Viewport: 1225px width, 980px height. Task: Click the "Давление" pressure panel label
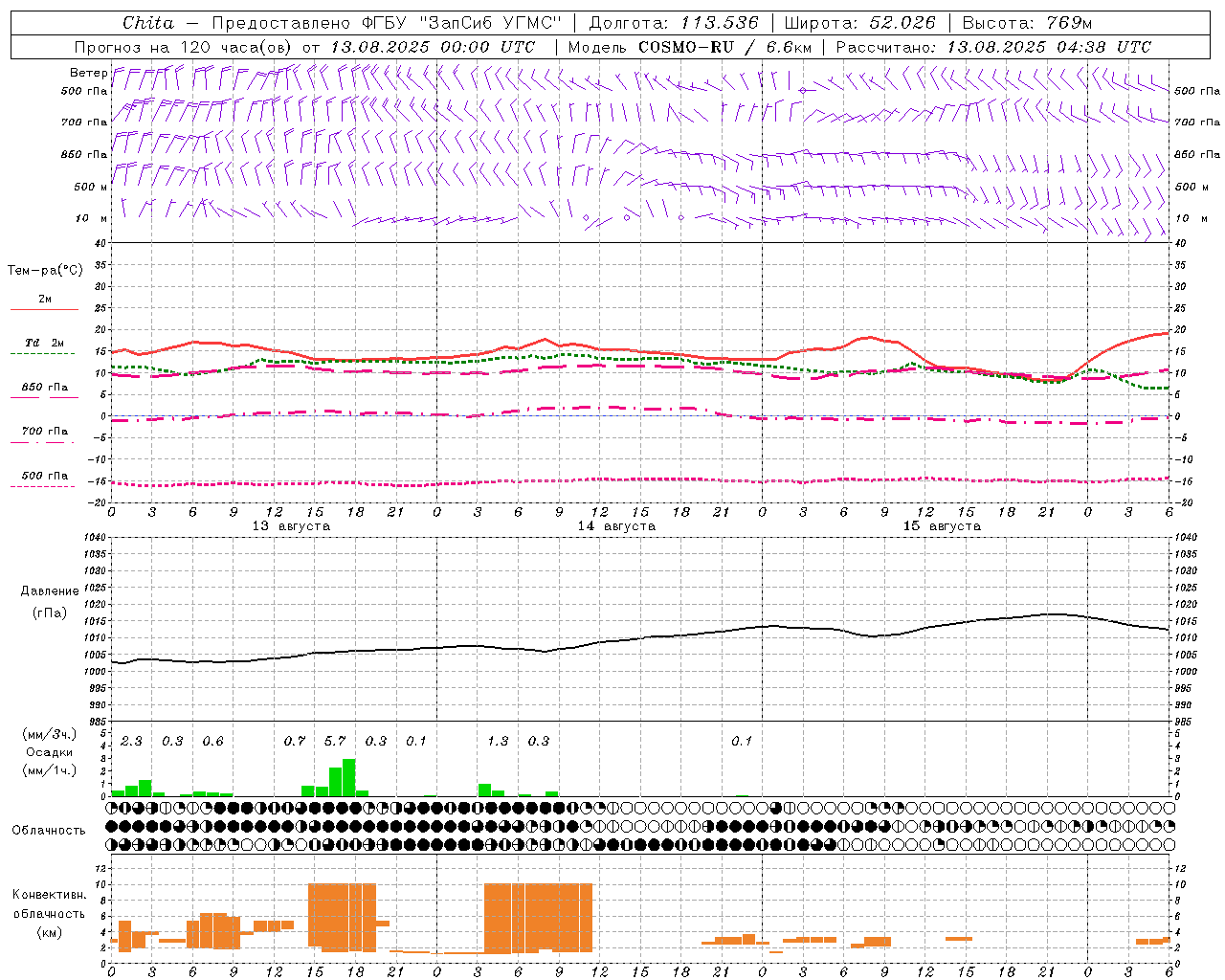[x=50, y=591]
